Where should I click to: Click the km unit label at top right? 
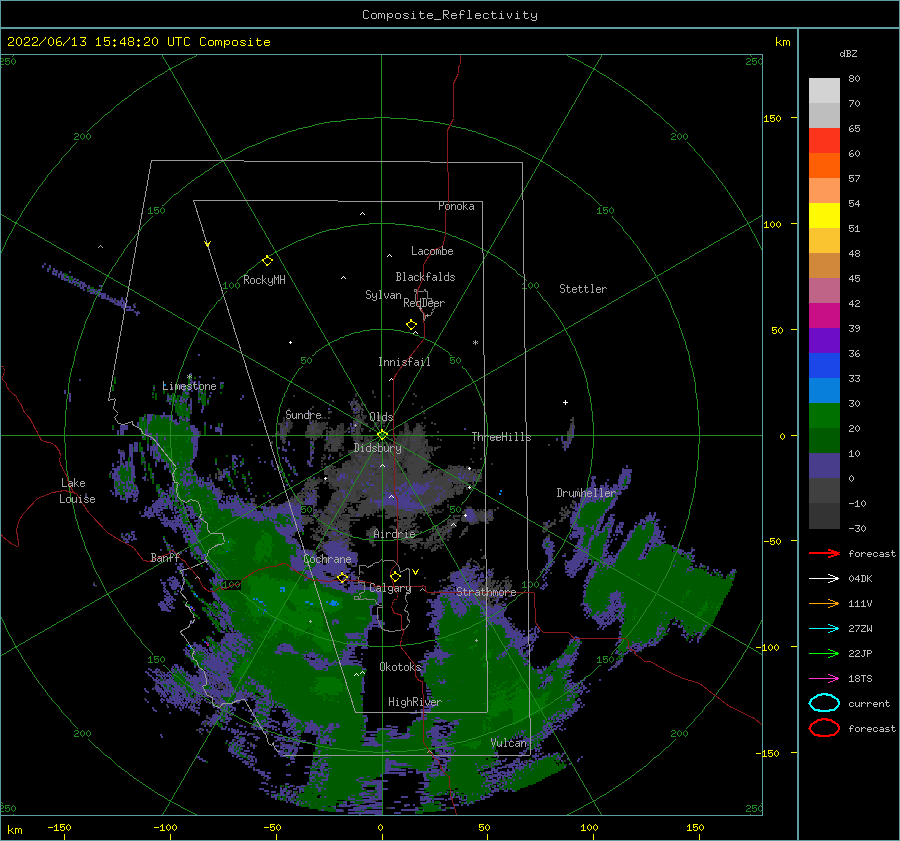(782, 42)
